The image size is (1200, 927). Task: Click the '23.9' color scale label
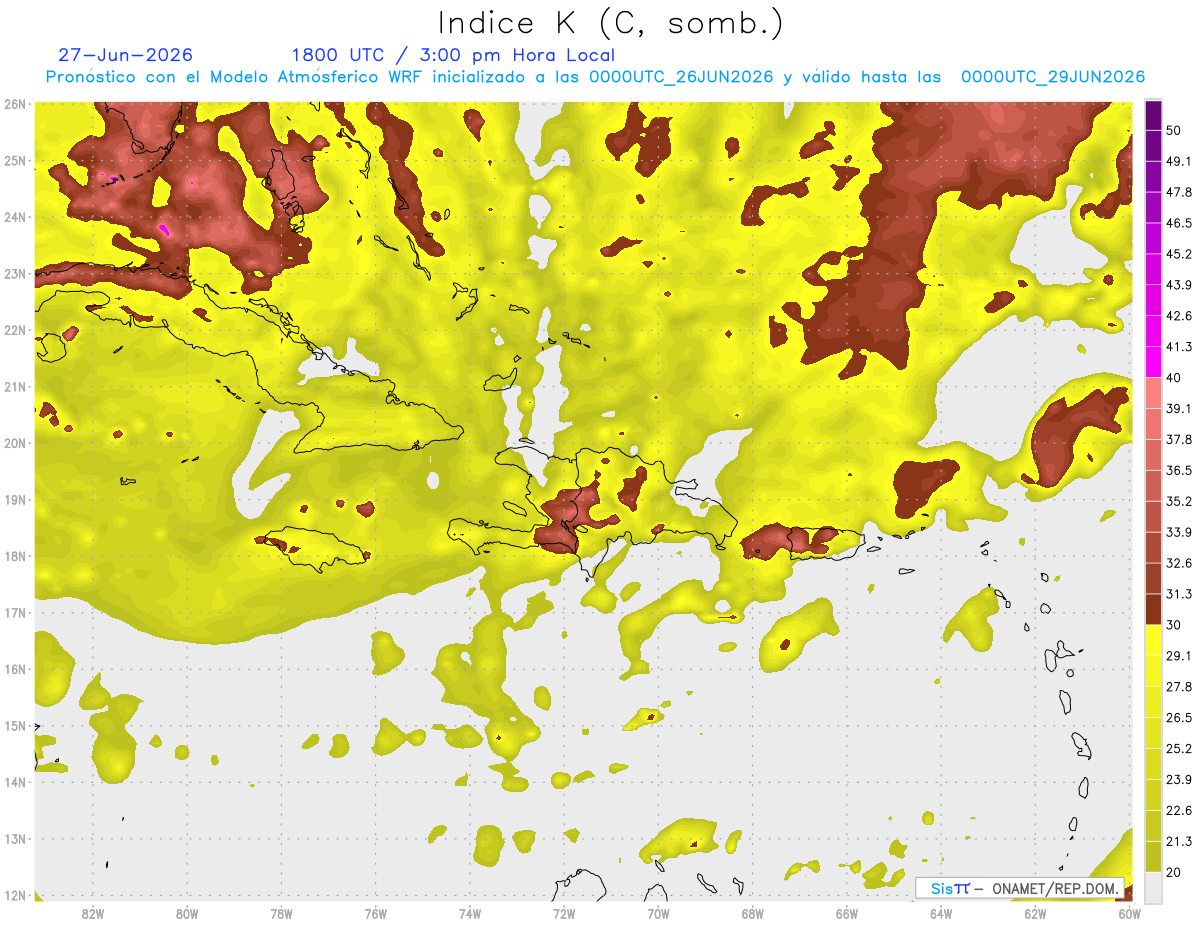(x=1179, y=780)
